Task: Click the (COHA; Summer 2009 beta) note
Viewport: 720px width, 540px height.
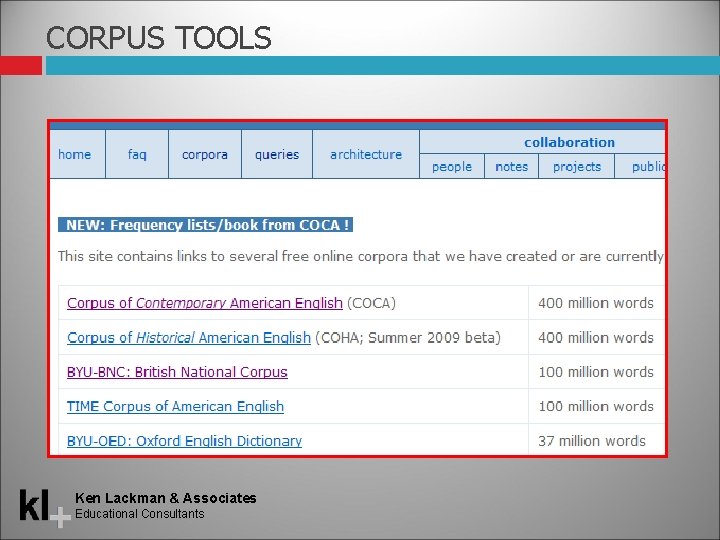Action: coord(408,338)
